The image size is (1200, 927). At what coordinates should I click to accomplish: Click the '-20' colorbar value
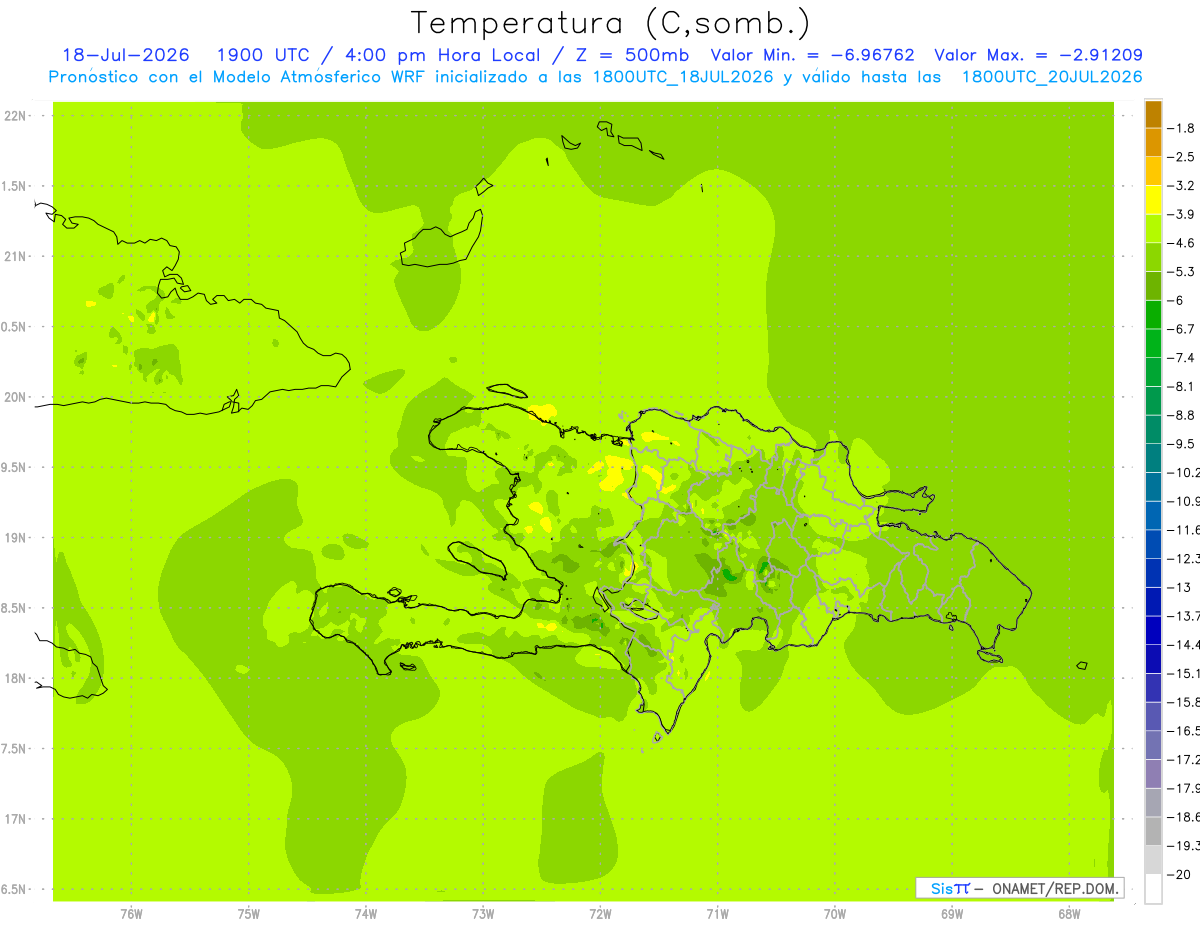(1178, 874)
